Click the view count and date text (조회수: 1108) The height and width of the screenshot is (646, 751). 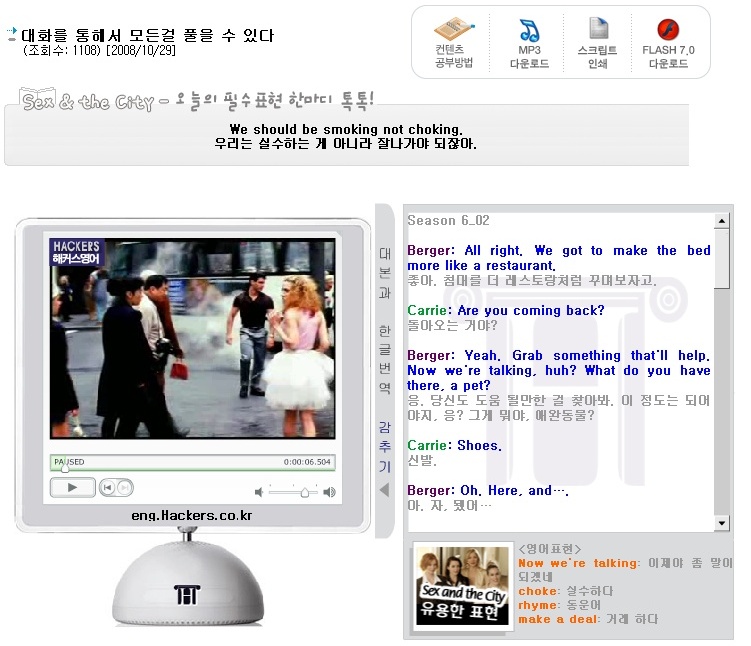(x=99, y=50)
